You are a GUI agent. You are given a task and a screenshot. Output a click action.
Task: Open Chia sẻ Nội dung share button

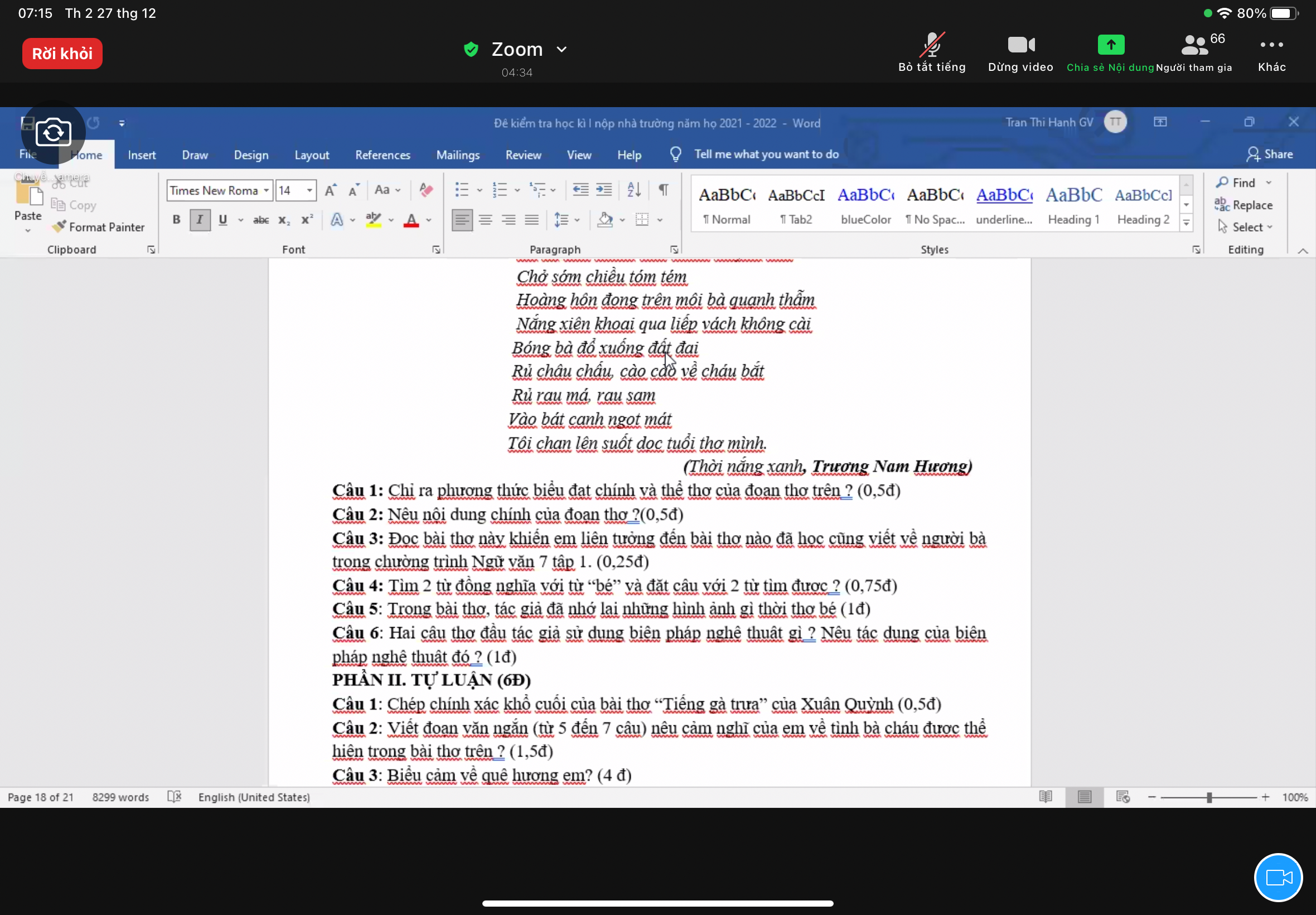(x=1110, y=52)
